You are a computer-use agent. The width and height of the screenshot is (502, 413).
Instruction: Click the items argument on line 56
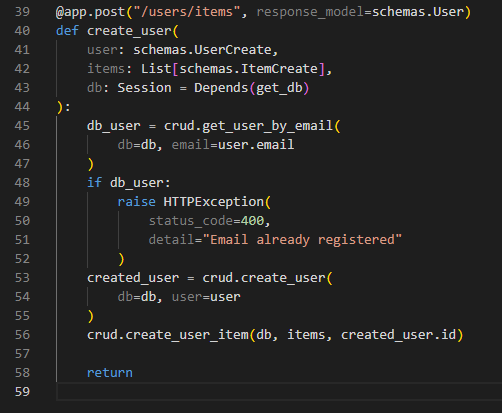(x=306, y=335)
